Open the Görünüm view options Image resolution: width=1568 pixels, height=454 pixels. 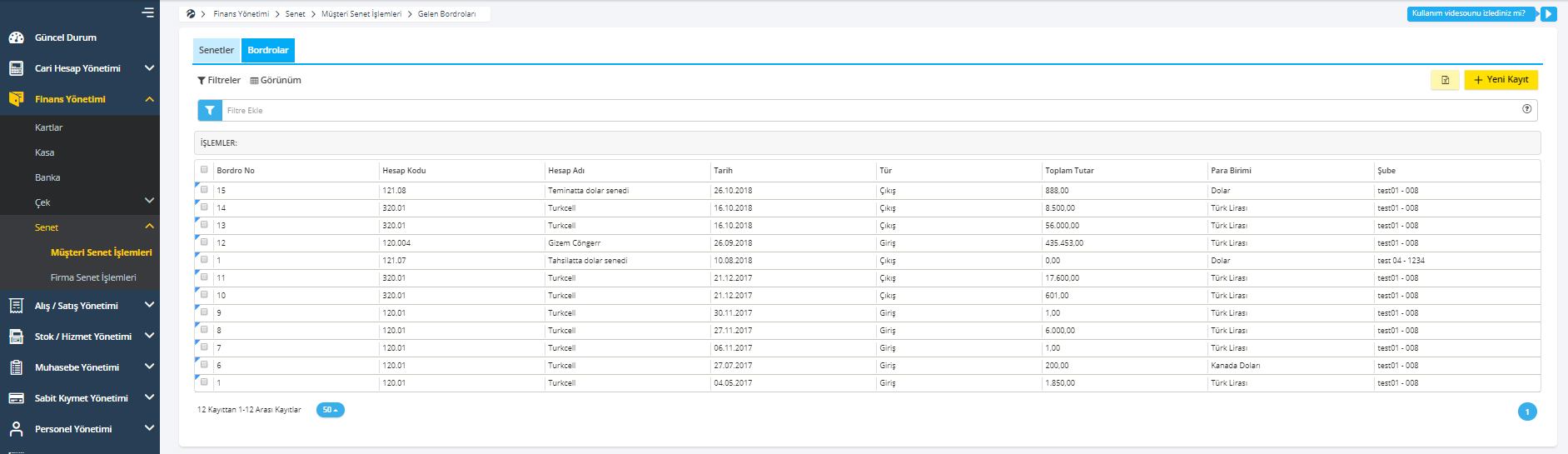[276, 80]
